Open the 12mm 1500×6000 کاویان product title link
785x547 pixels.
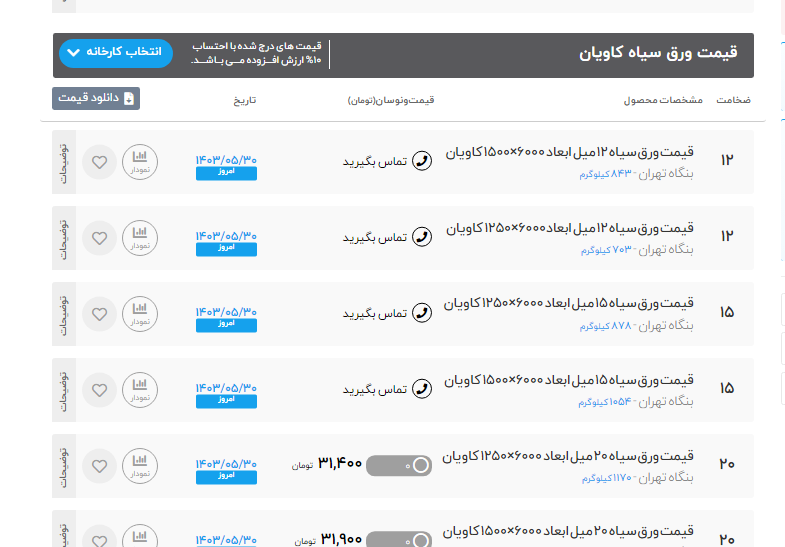pyautogui.click(x=569, y=153)
